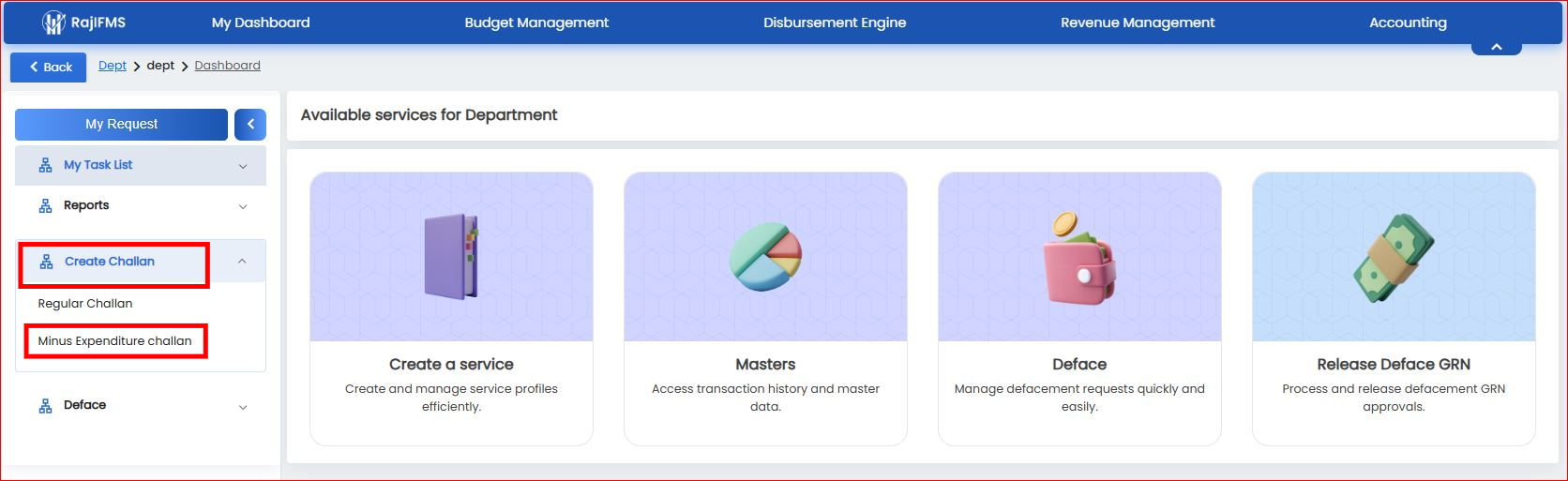Open Disbursement Engine menu
Viewport: 1568px width, 481px height.
(x=835, y=23)
